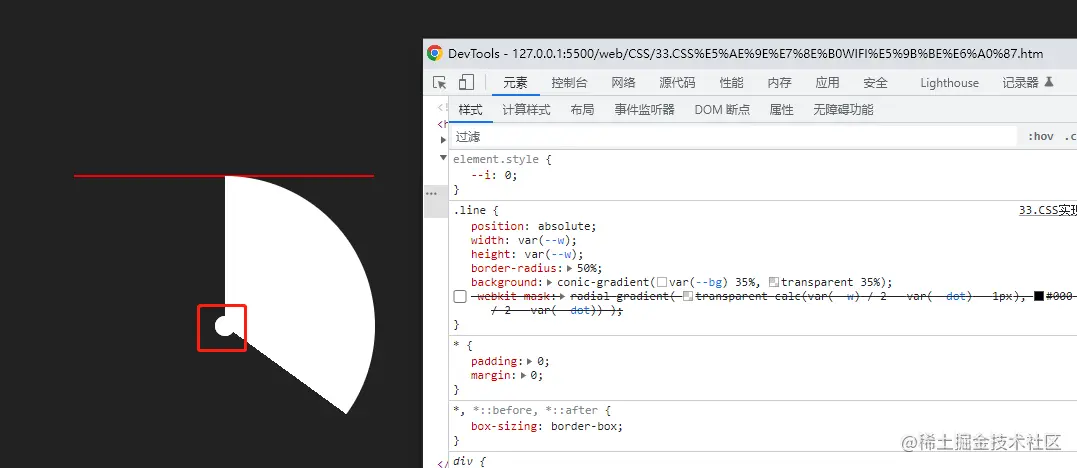The height and width of the screenshot is (468, 1077).
Task: Open the black #000 color swatch
Action: [x=1039, y=296]
